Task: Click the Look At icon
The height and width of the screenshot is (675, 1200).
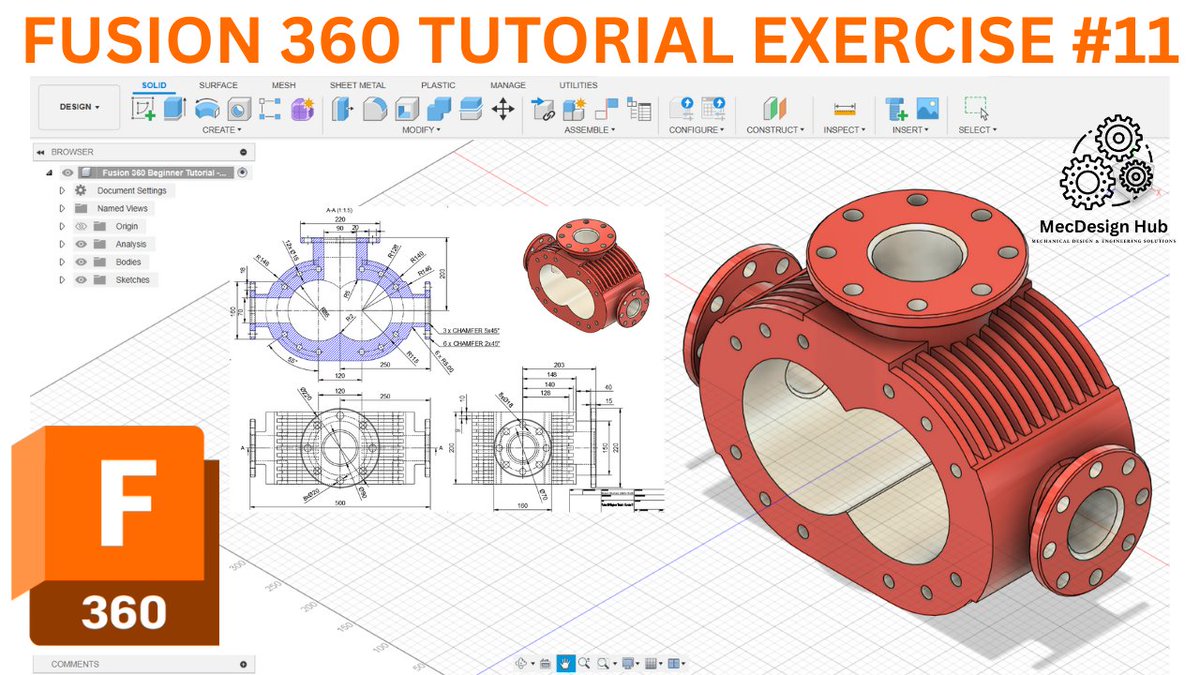Action: (545, 662)
